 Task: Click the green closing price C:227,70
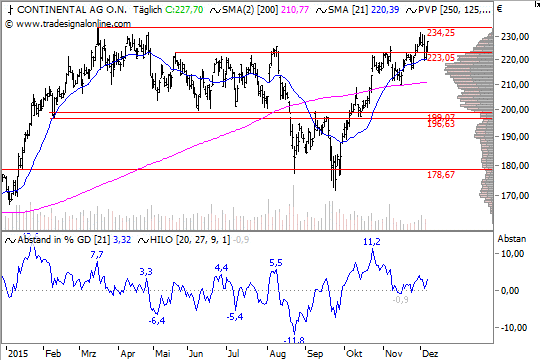184,10
